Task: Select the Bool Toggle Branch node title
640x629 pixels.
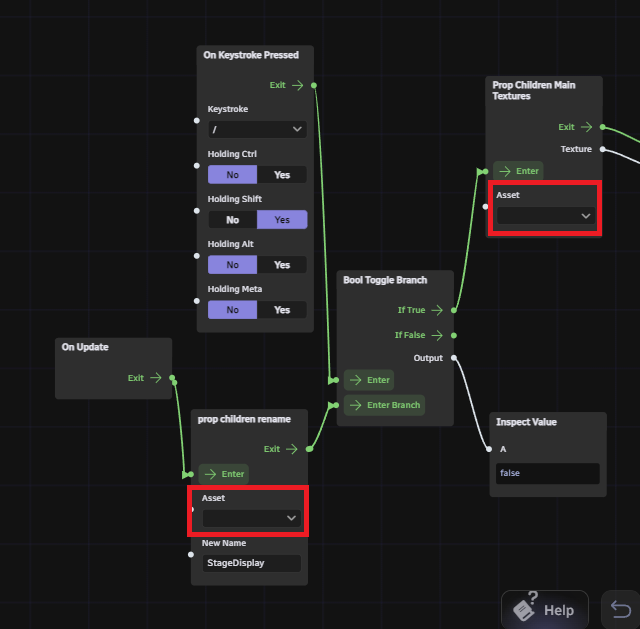Action: pos(385,280)
